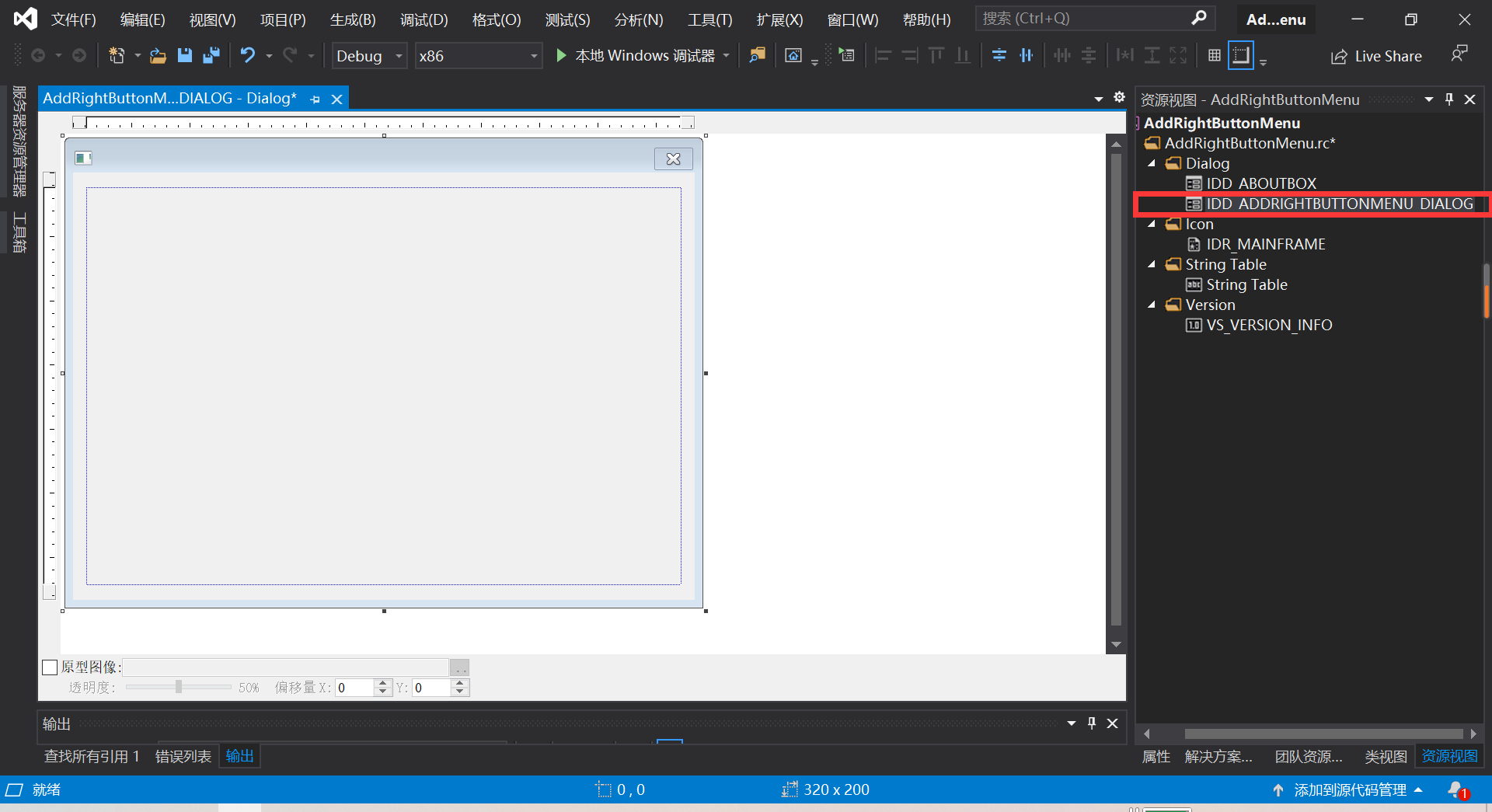Close the resource view panel

tap(1470, 99)
